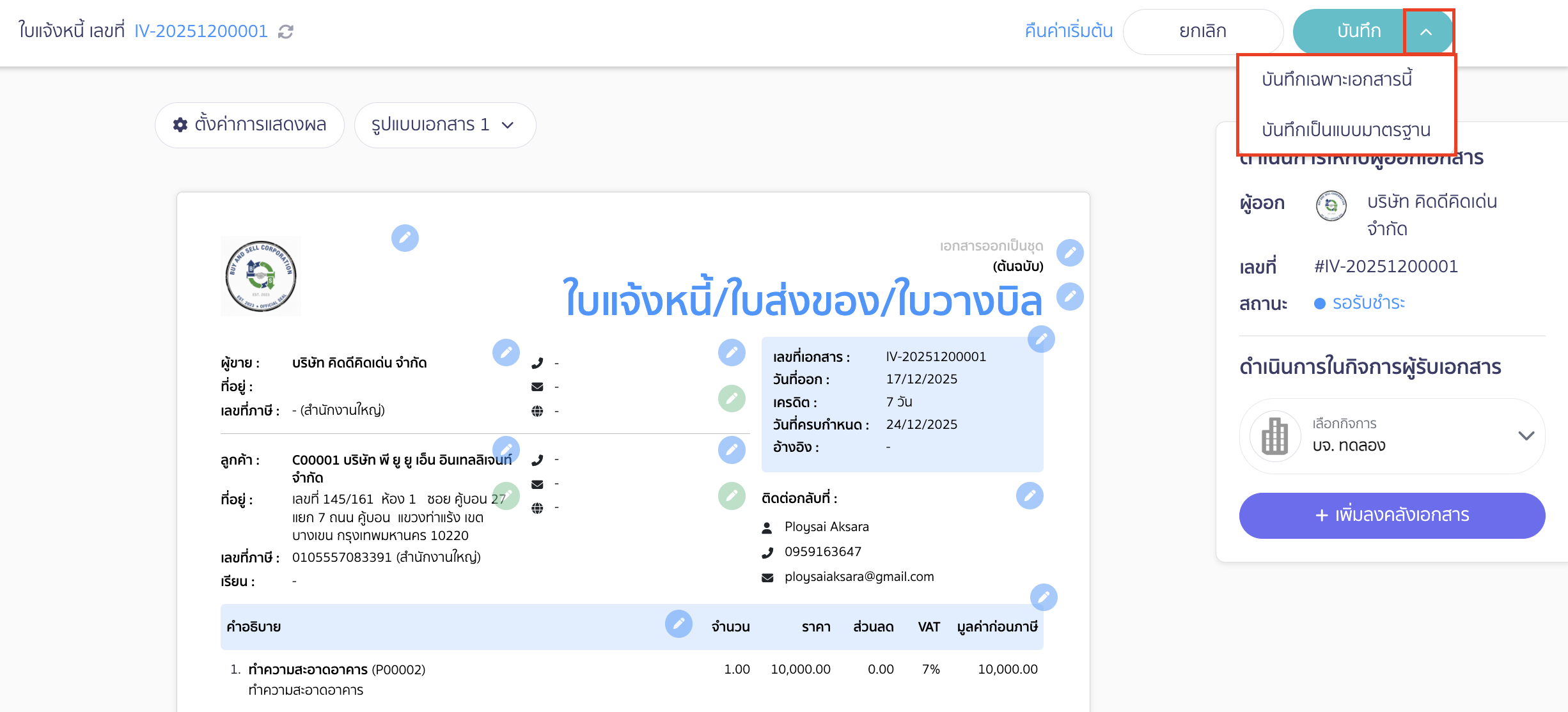Edit the seller phone and email contacts
Image resolution: width=1568 pixels, height=712 pixels.
point(732,352)
